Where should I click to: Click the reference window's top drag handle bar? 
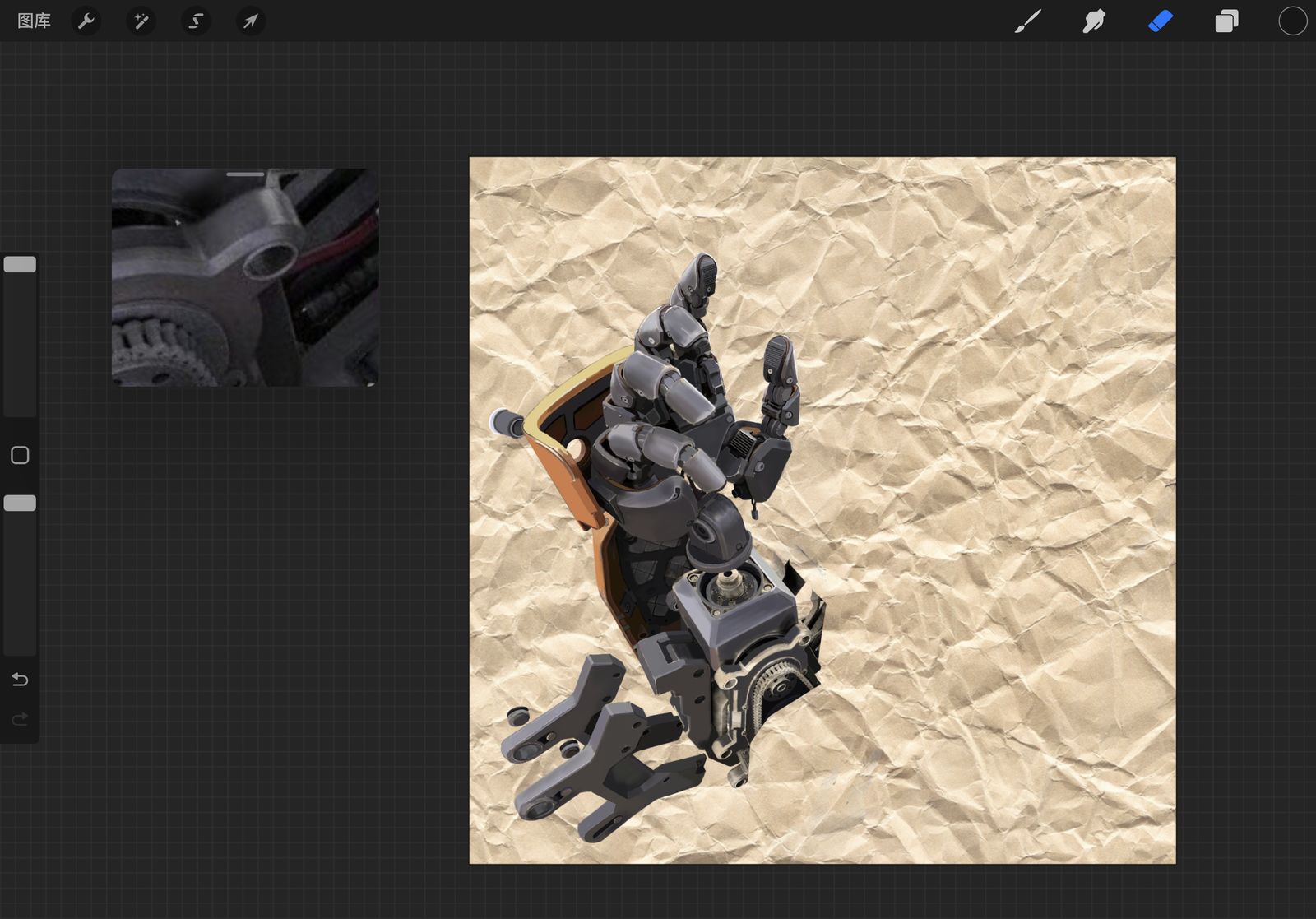(x=245, y=174)
